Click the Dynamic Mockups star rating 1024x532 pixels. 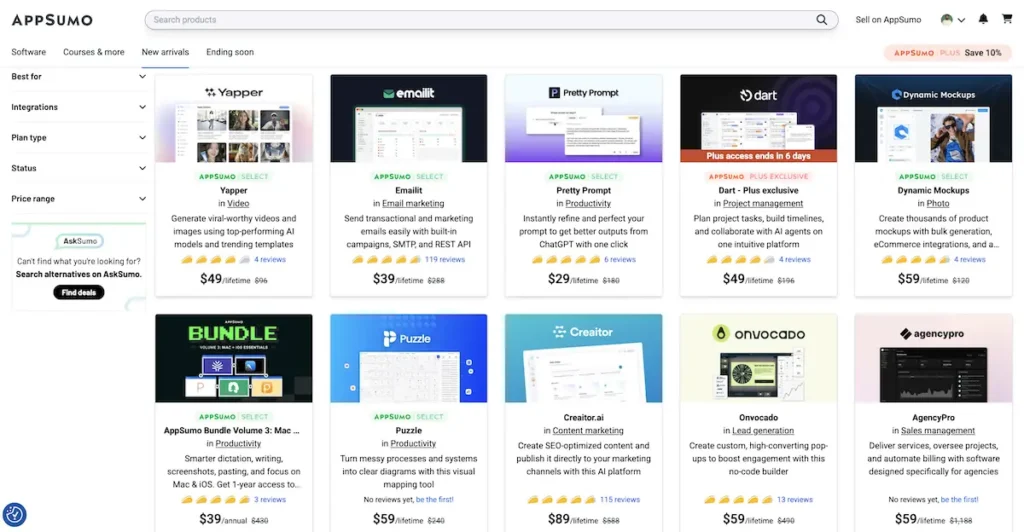pos(916,260)
